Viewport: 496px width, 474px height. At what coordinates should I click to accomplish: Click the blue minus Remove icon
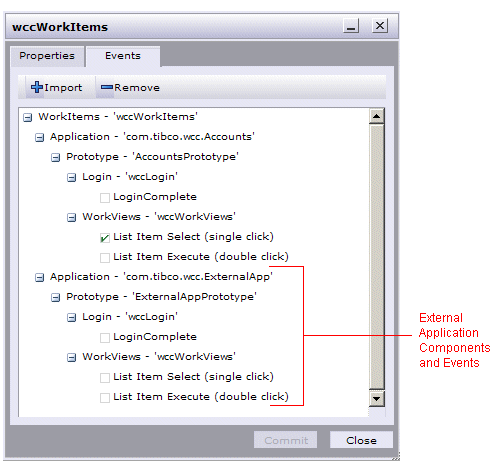(107, 87)
